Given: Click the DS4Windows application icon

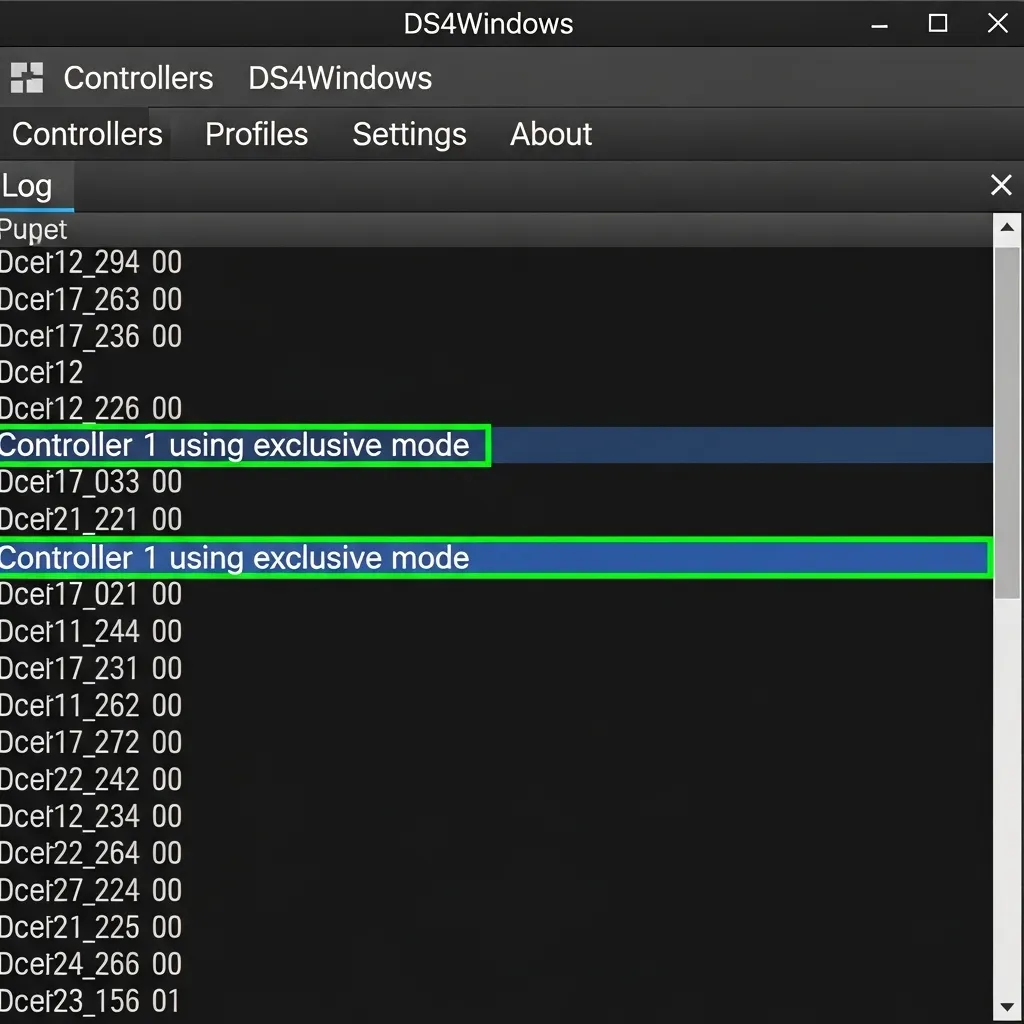Looking at the screenshot, I should [x=25, y=77].
